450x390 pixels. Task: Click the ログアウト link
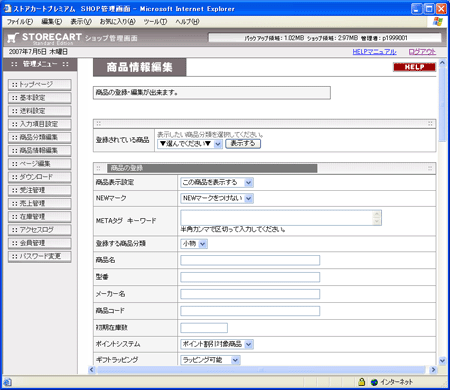pos(422,52)
